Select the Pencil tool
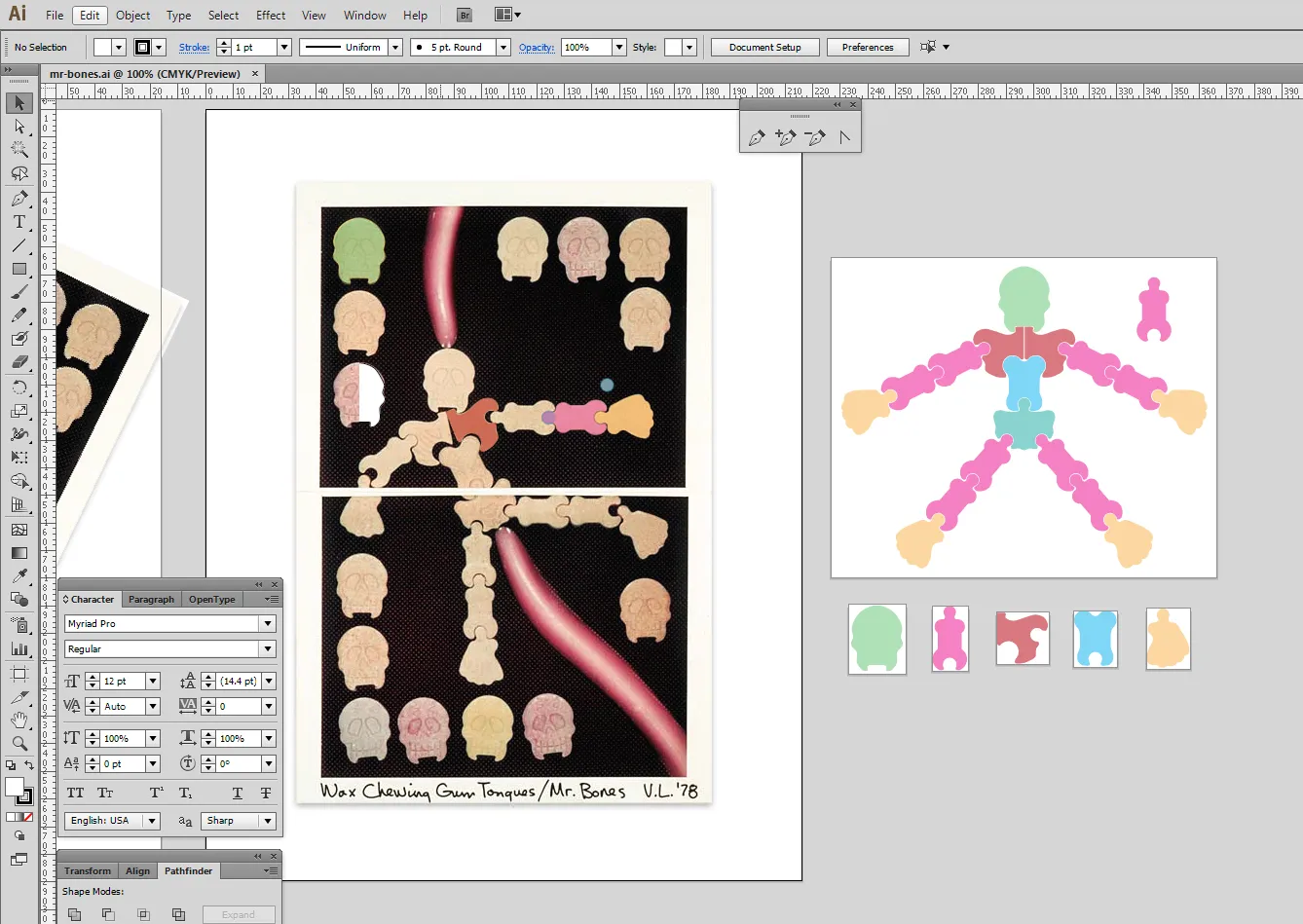Screen dimensions: 1303x924 pos(19,315)
